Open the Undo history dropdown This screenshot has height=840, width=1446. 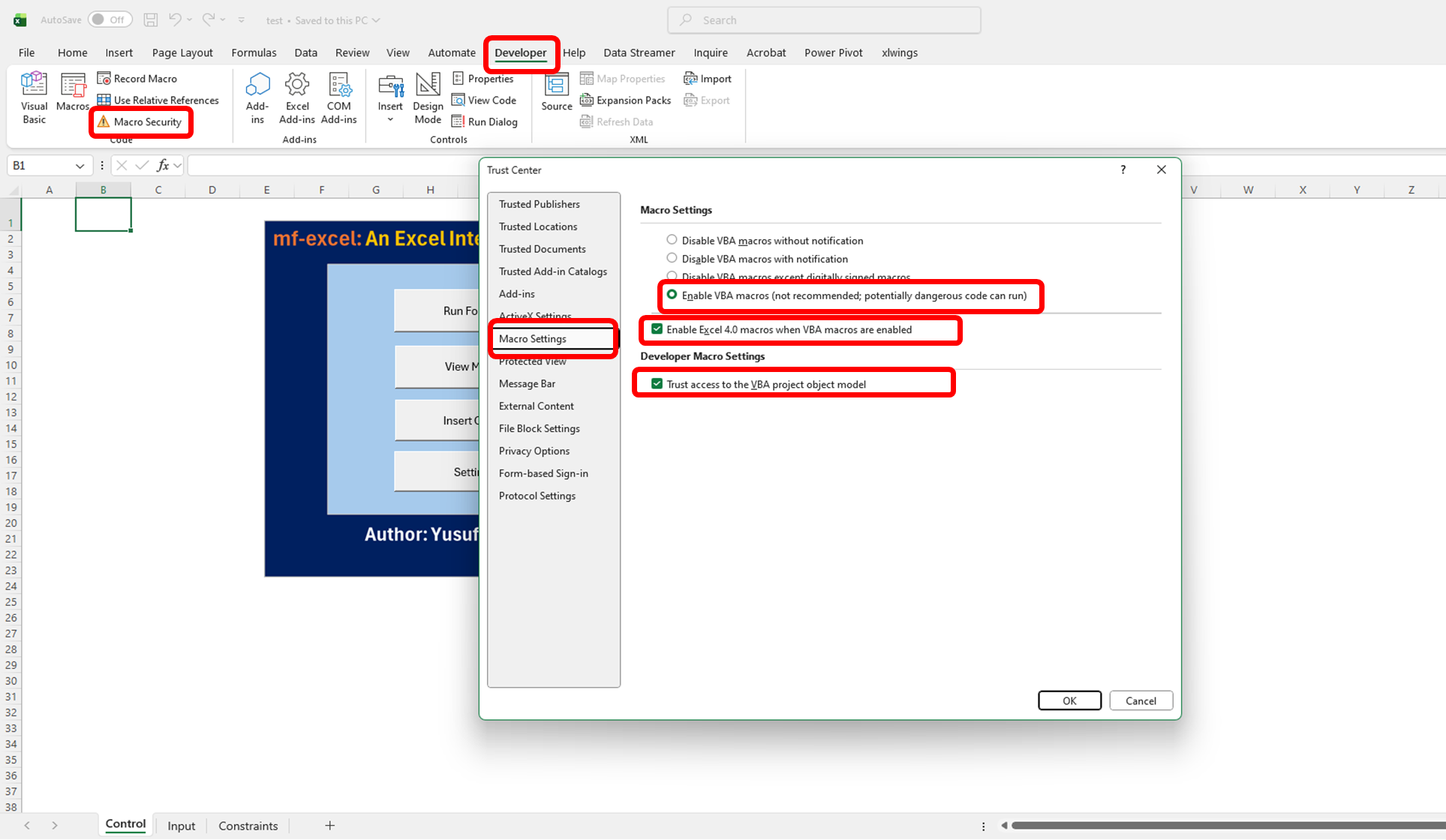tap(189, 20)
